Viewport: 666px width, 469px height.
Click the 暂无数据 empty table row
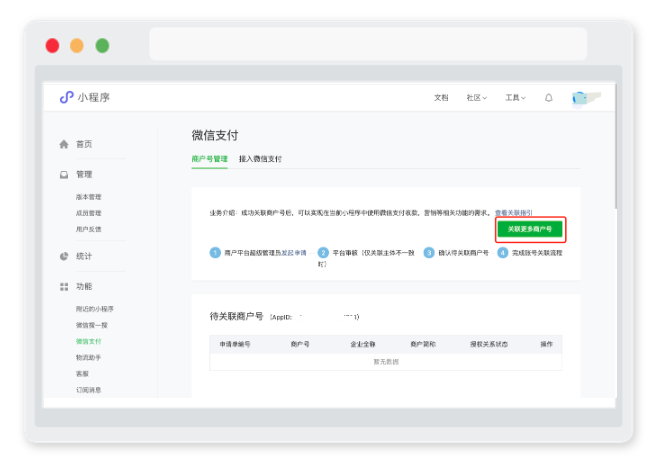pos(386,362)
